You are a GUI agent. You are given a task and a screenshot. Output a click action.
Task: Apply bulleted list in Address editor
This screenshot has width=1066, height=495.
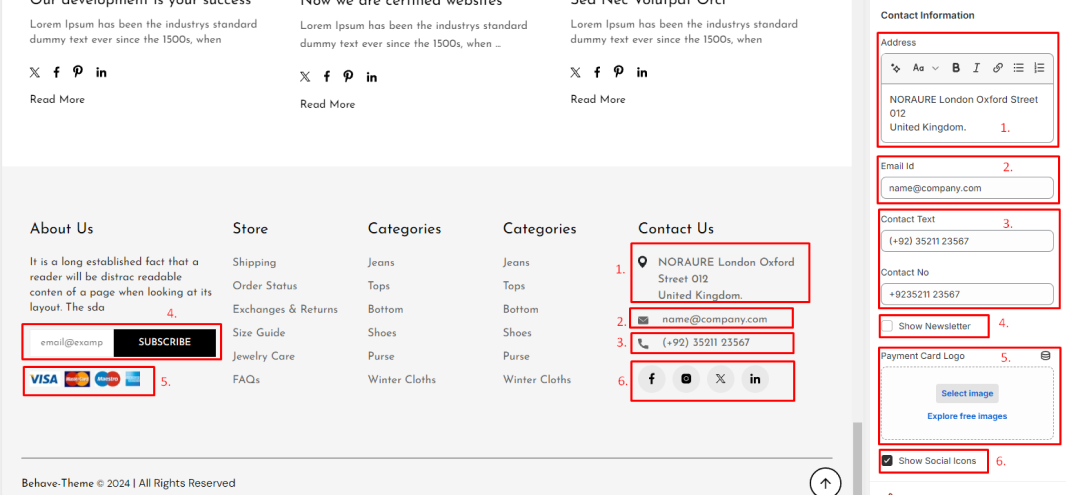(x=1018, y=68)
